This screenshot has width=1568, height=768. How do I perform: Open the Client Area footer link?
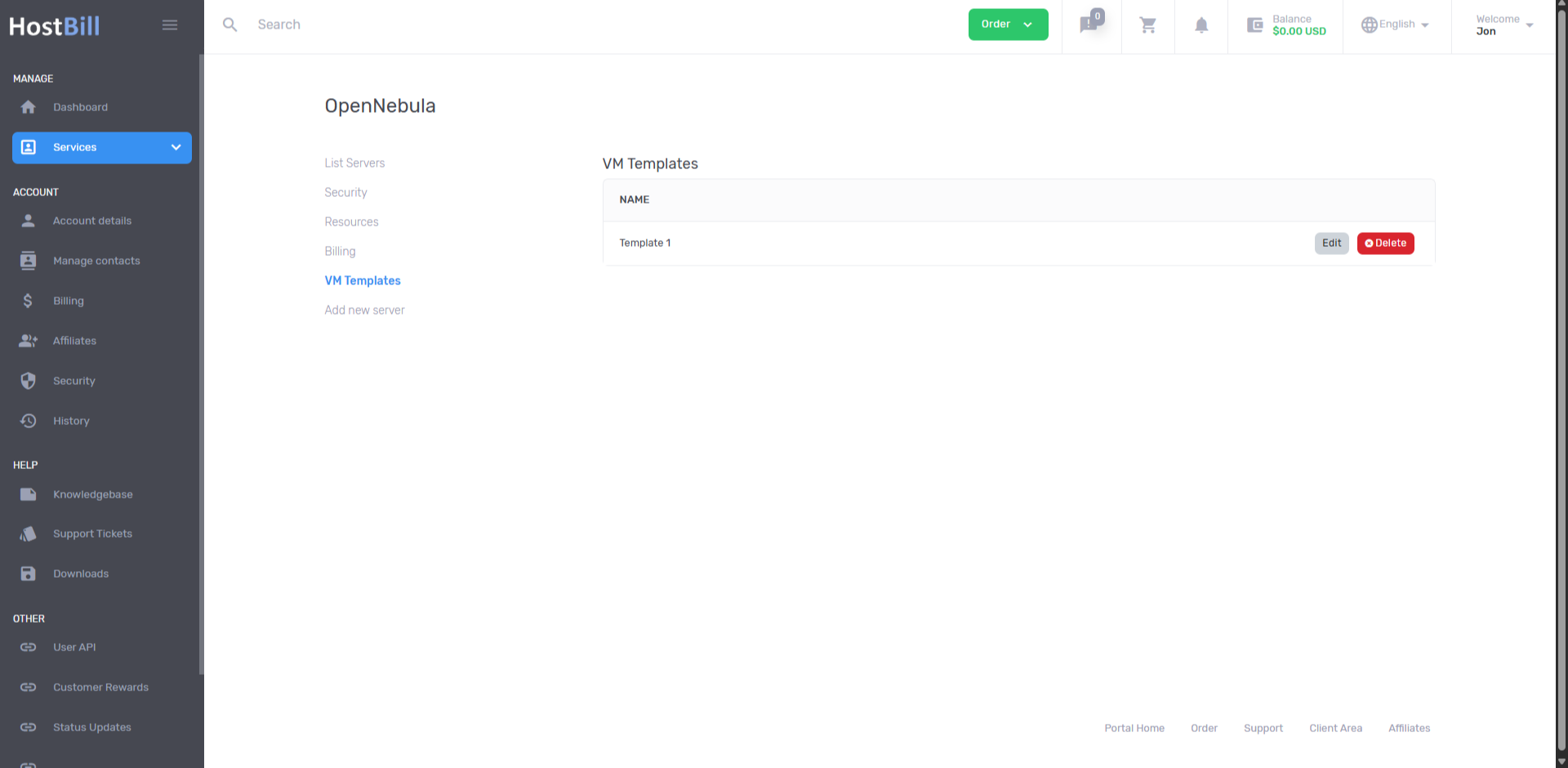click(1335, 728)
